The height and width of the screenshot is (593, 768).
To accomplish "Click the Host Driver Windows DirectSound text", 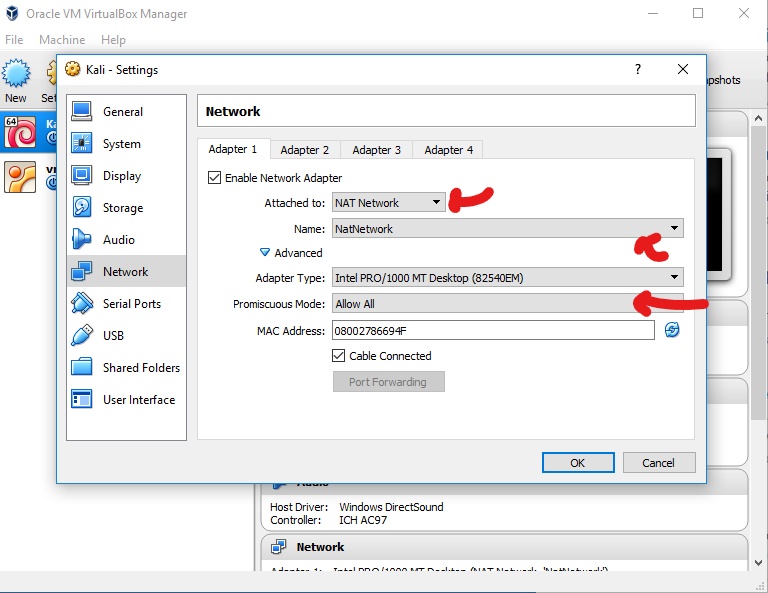I will [x=357, y=507].
